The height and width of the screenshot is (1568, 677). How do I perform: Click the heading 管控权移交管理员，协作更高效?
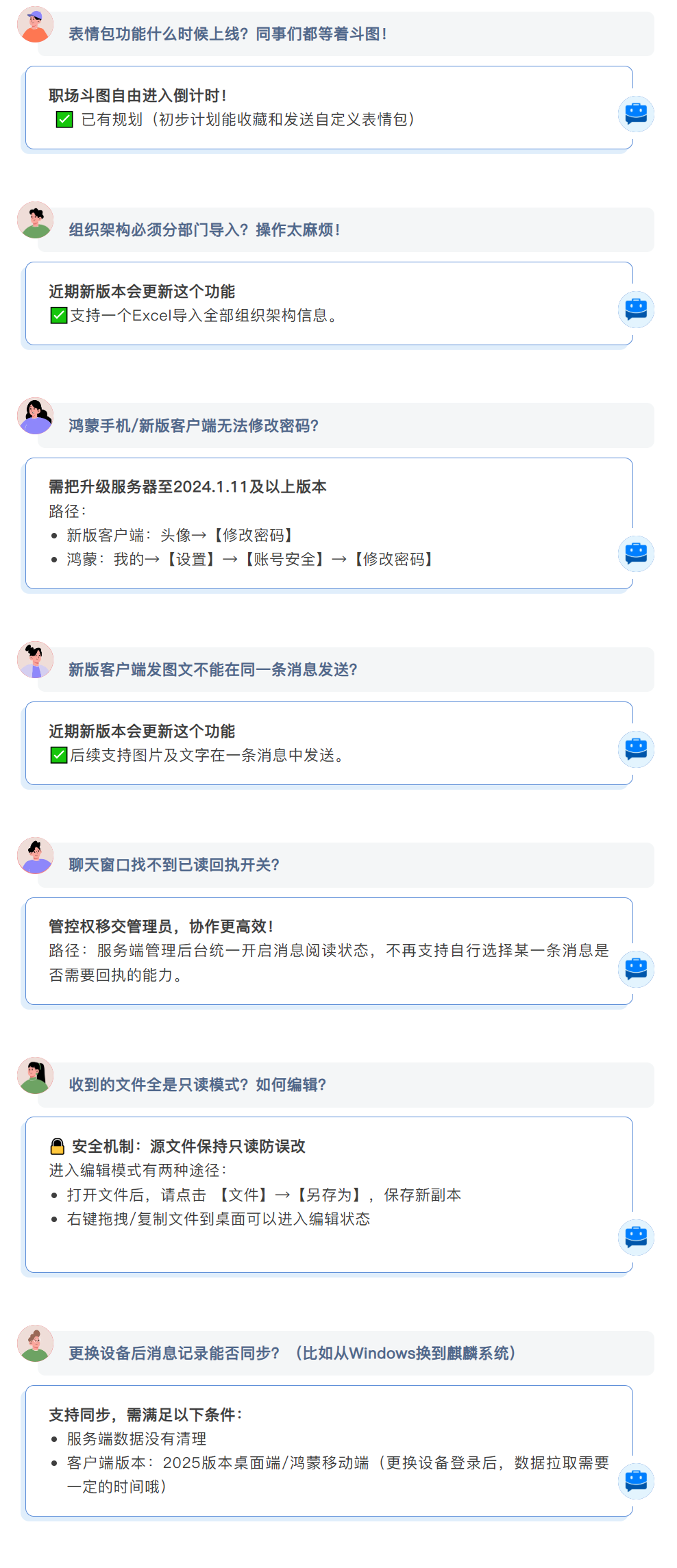[161, 926]
